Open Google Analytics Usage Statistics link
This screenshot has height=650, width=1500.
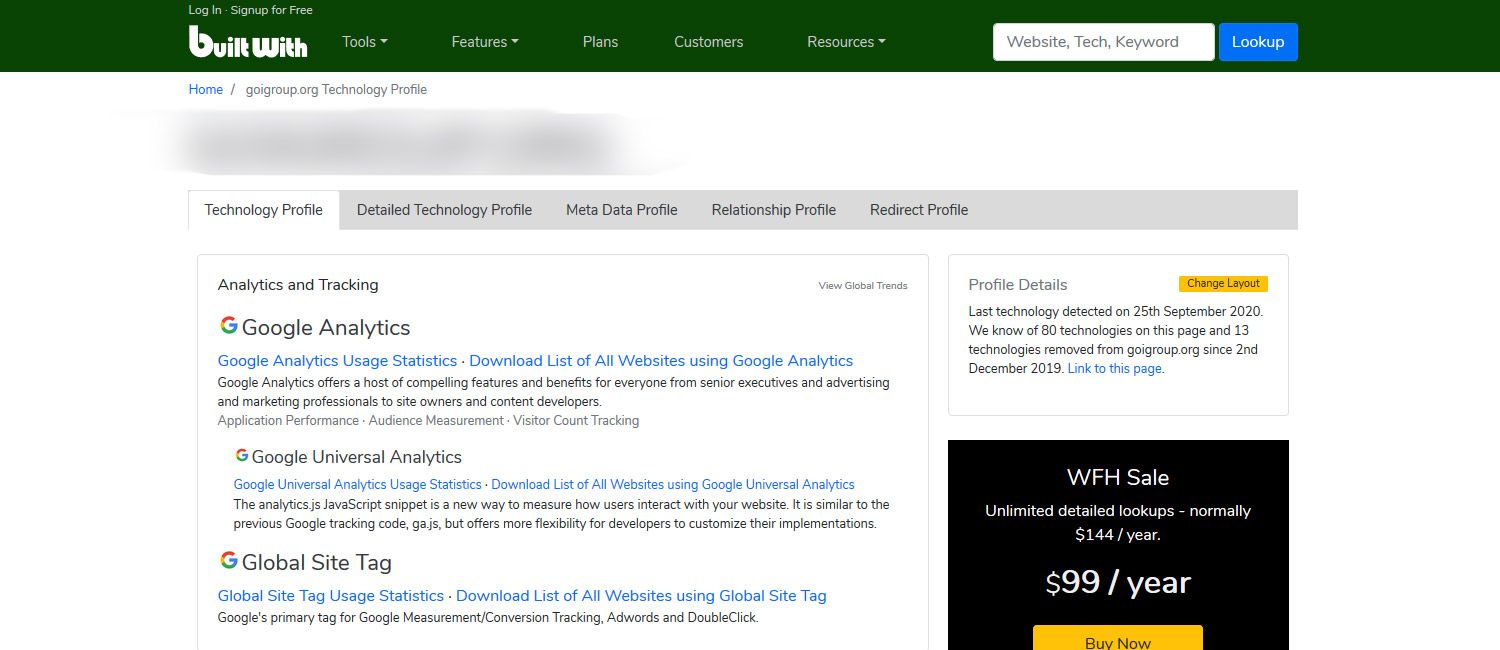(337, 361)
